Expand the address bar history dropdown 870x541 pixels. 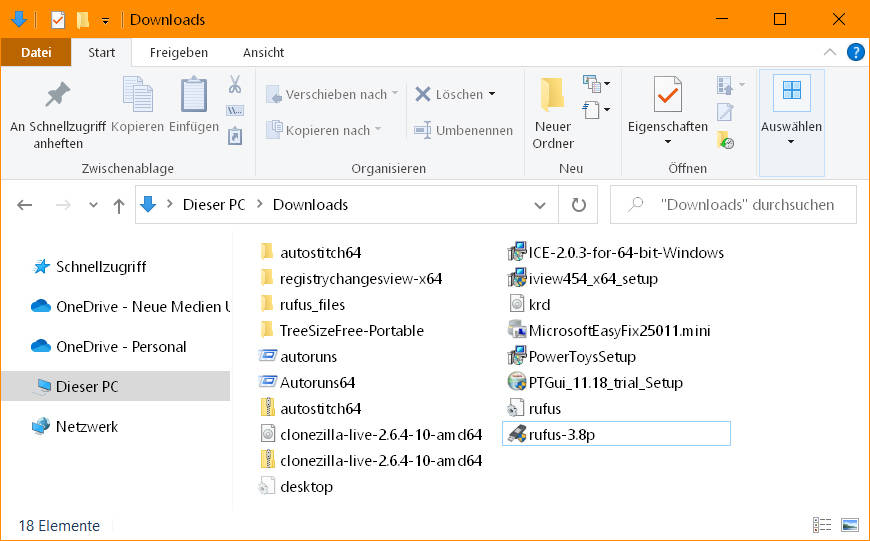539,205
